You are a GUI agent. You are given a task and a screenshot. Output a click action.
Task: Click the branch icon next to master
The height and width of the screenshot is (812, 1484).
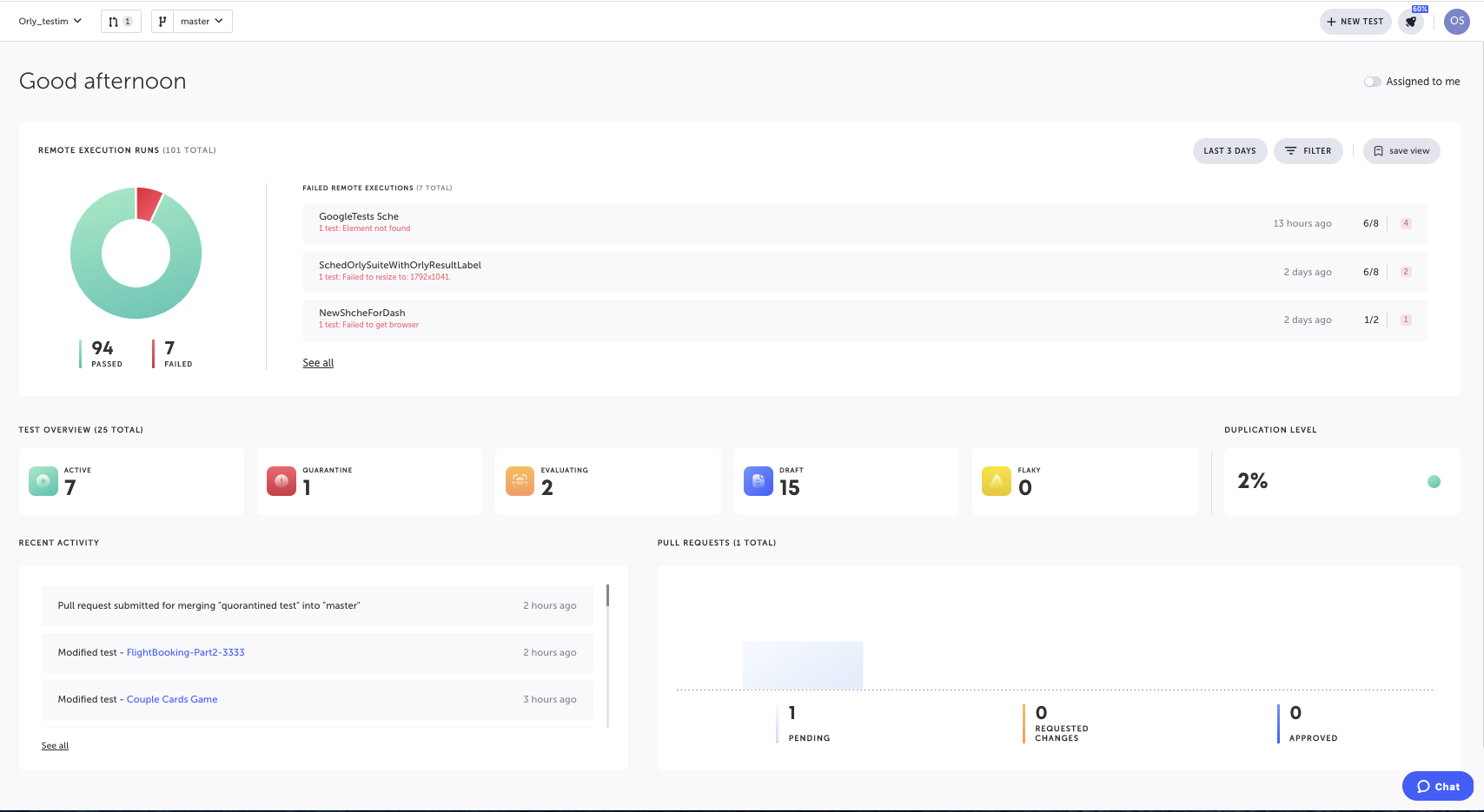(x=162, y=21)
